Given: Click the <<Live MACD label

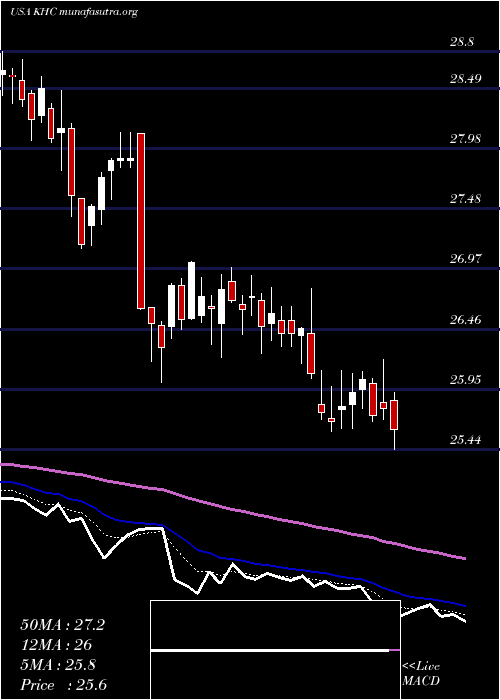Looking at the screenshot, I should (x=421, y=674).
